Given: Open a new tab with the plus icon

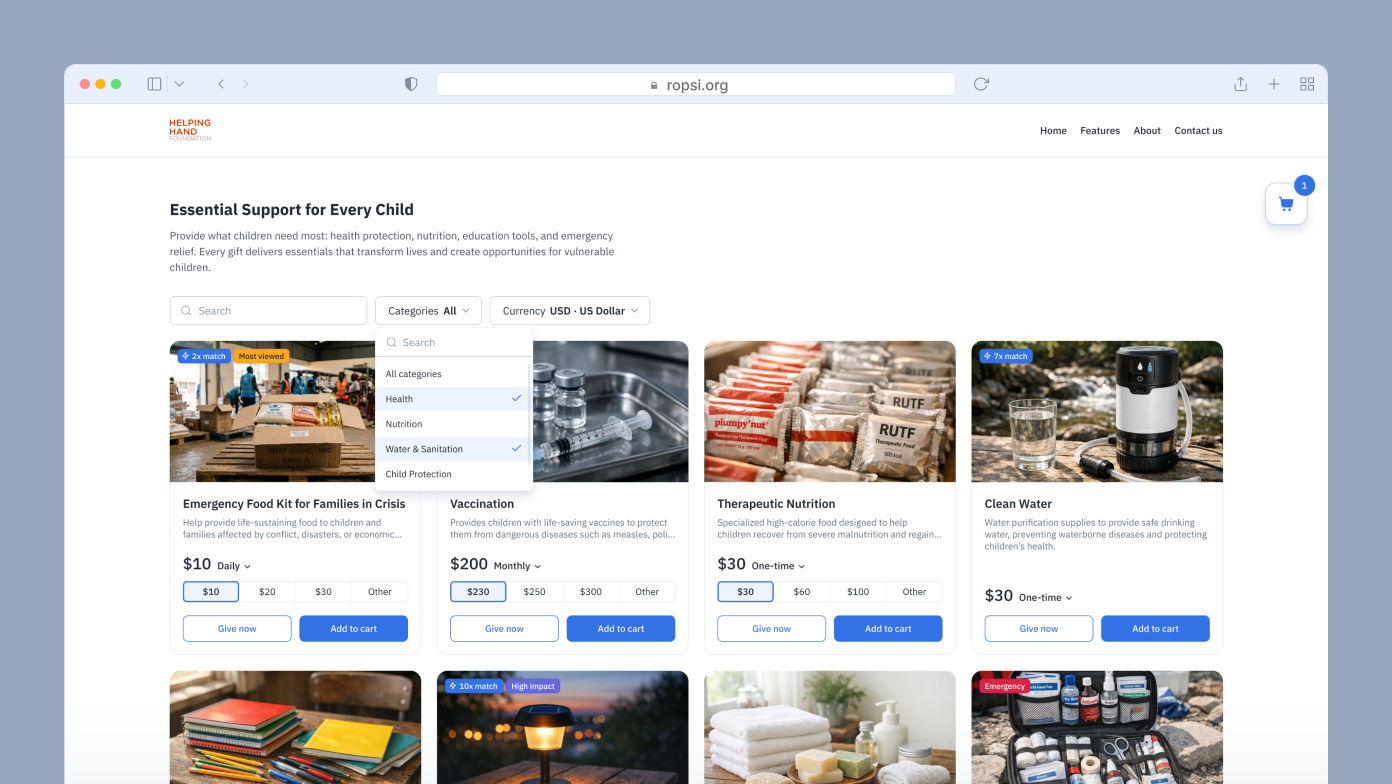Looking at the screenshot, I should [1274, 84].
